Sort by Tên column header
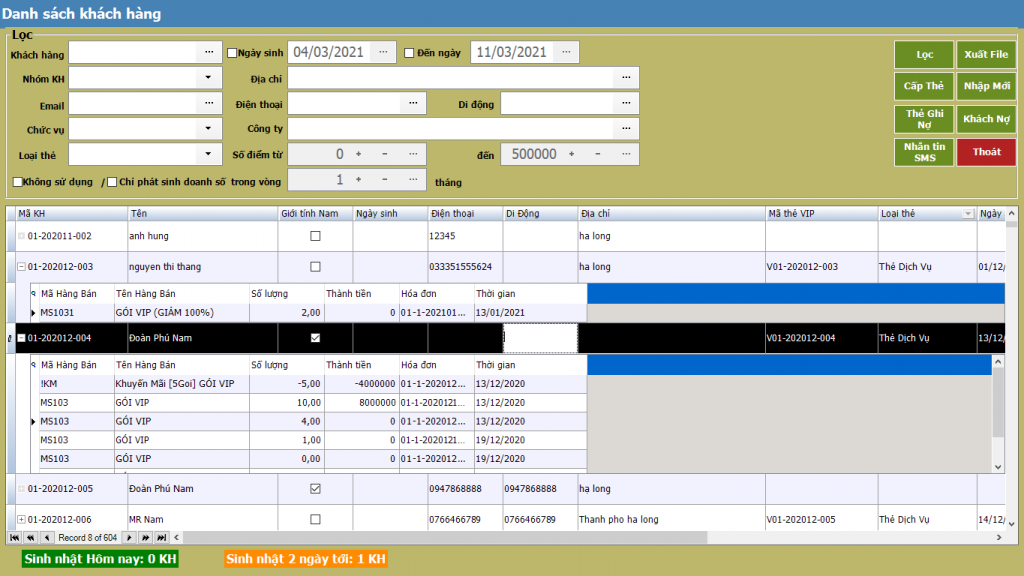The height and width of the screenshot is (576, 1024). coord(202,214)
